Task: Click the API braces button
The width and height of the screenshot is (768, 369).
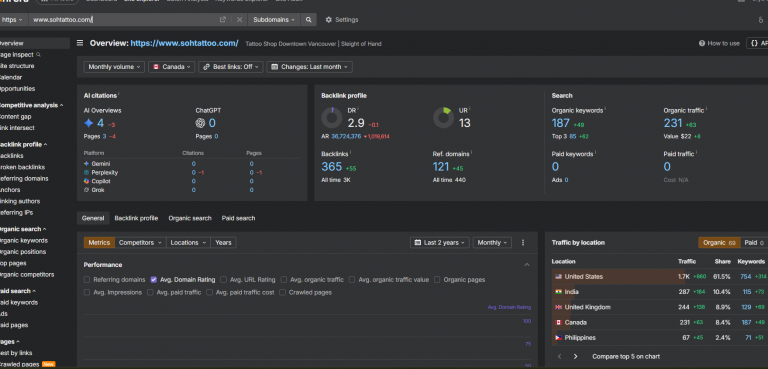Action: coord(757,43)
